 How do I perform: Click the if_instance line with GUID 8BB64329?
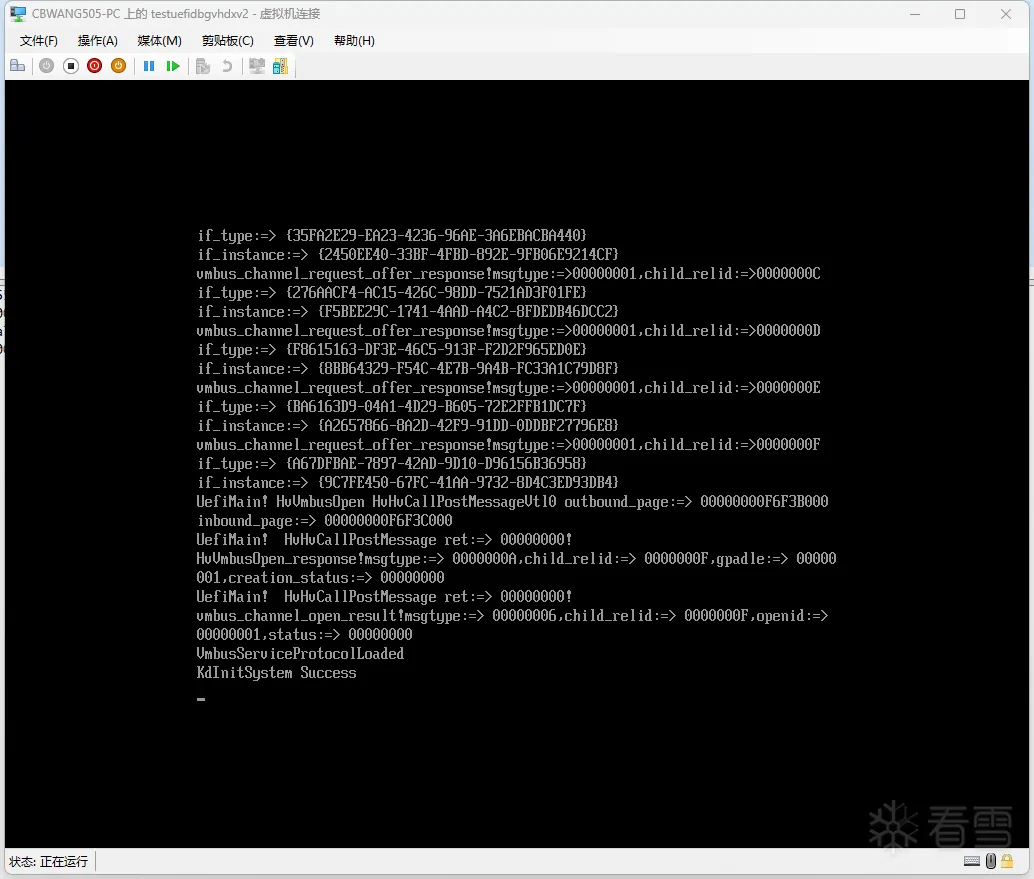tap(408, 369)
